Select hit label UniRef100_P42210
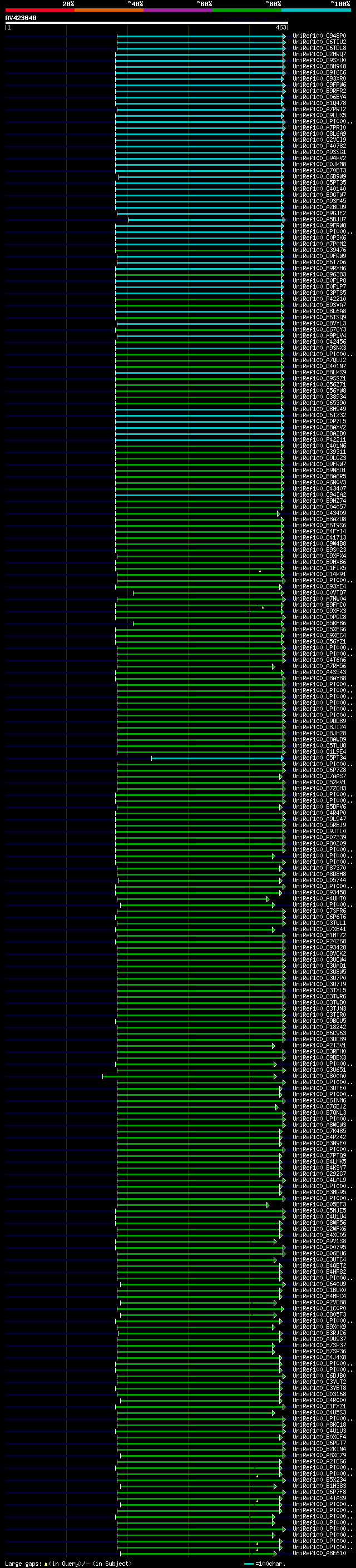Viewport: 356px width, 1568px height. tap(319, 299)
